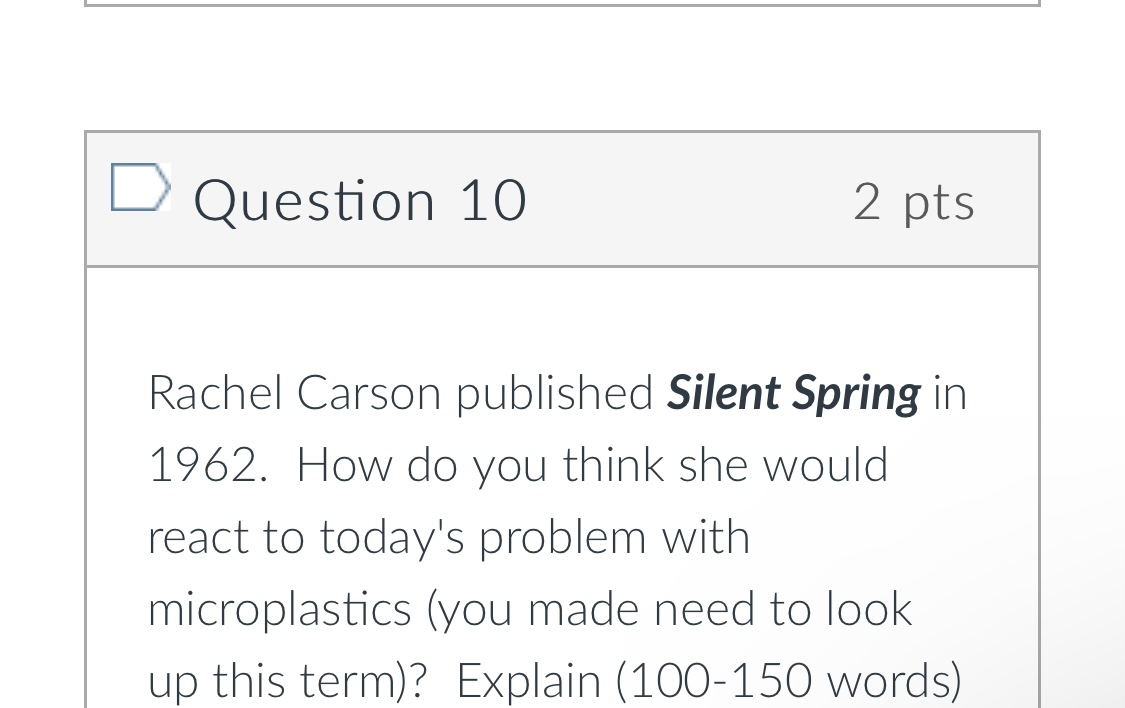This screenshot has width=1125, height=708.
Task: Click the name Rachel Carson
Action: (294, 392)
